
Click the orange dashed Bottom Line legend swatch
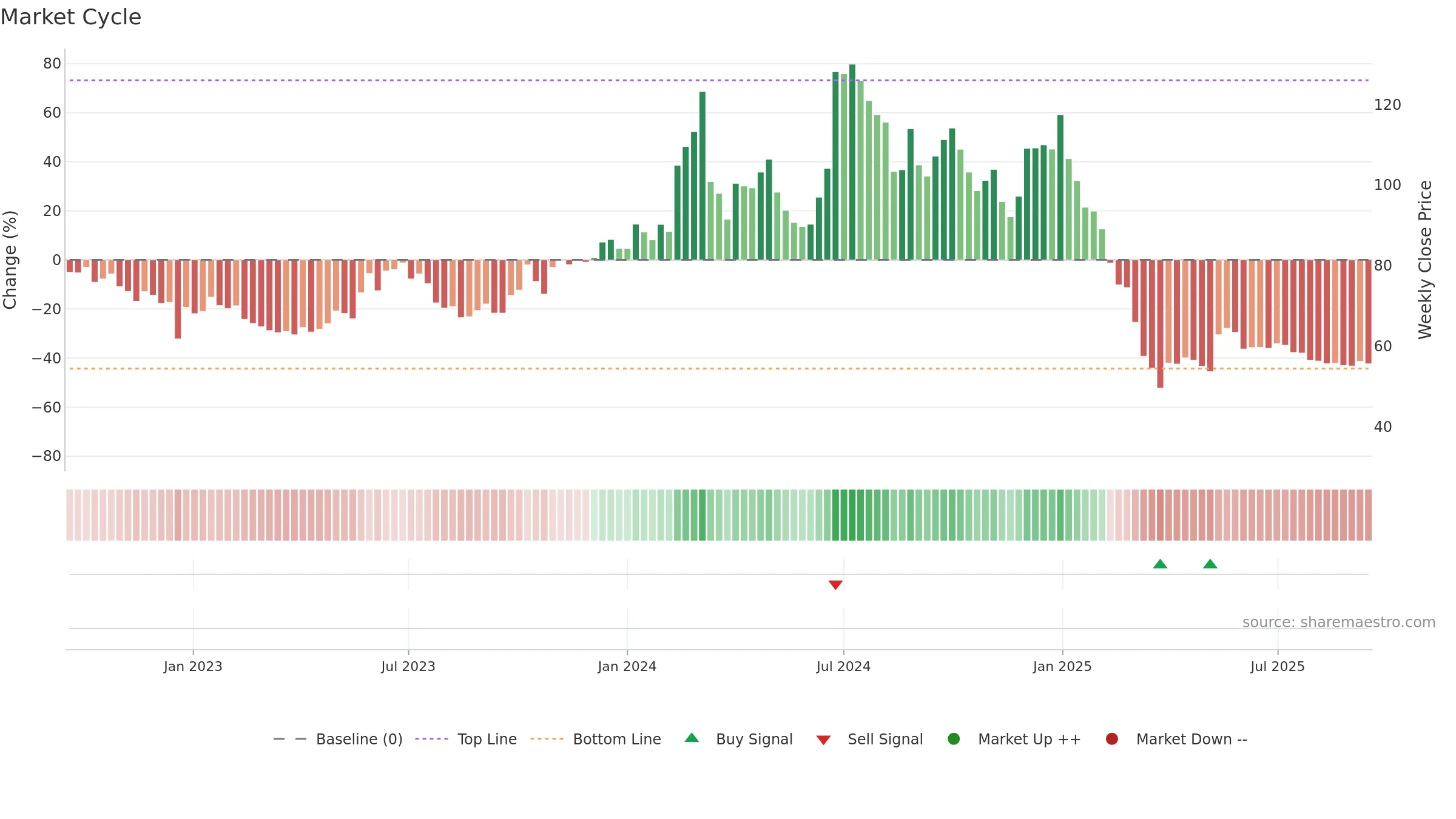(547, 739)
